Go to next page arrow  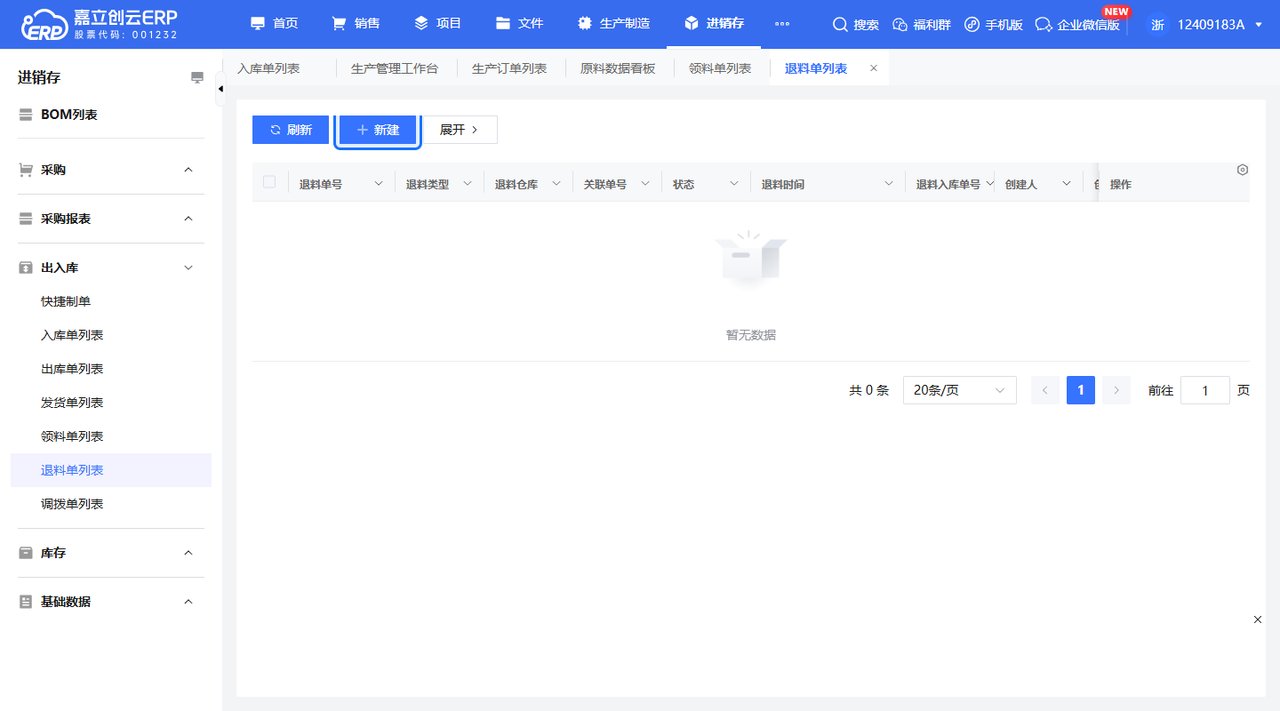(x=1117, y=390)
